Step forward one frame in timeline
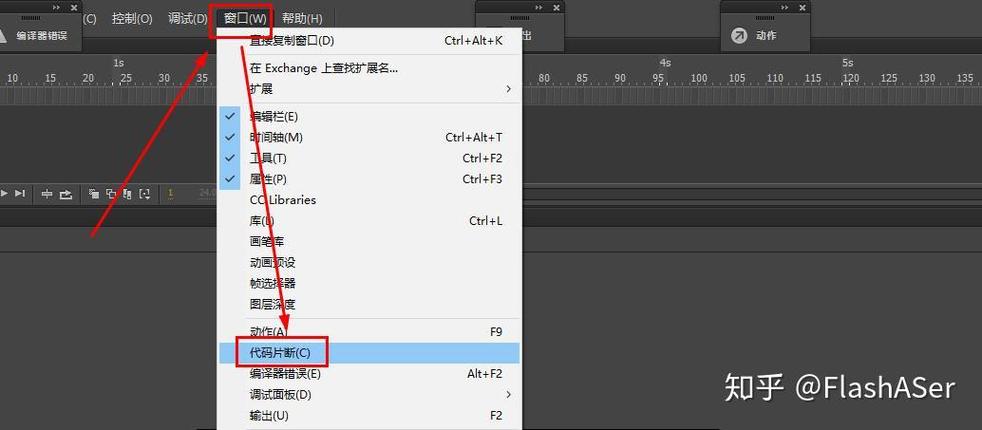This screenshot has height=430, width=982. coord(20,194)
